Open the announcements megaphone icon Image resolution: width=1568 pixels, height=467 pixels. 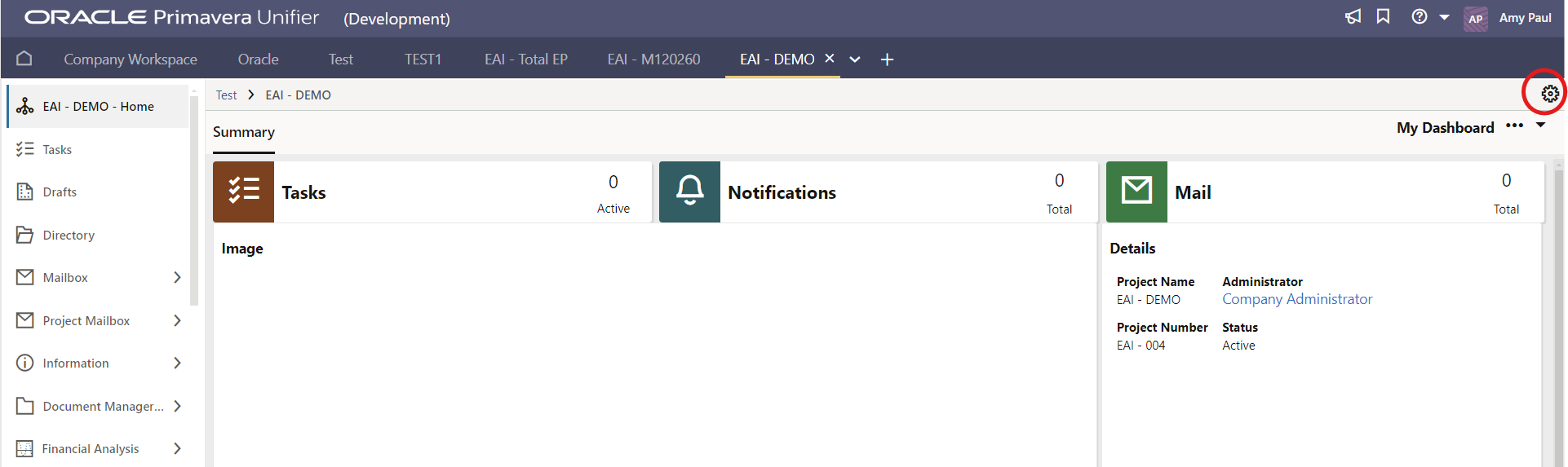point(1353,17)
